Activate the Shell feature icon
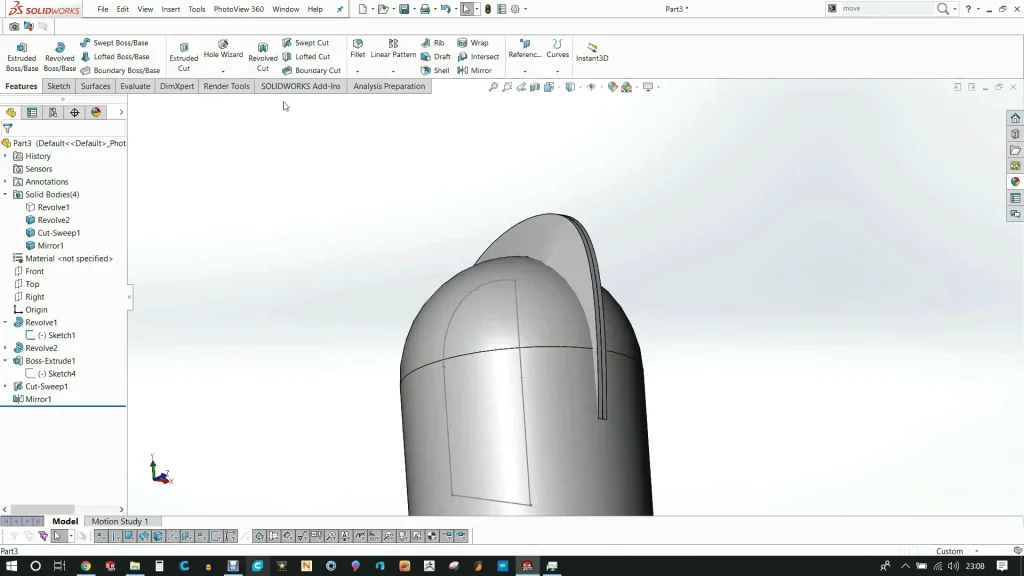Image resolution: width=1024 pixels, height=576 pixels. (435, 71)
